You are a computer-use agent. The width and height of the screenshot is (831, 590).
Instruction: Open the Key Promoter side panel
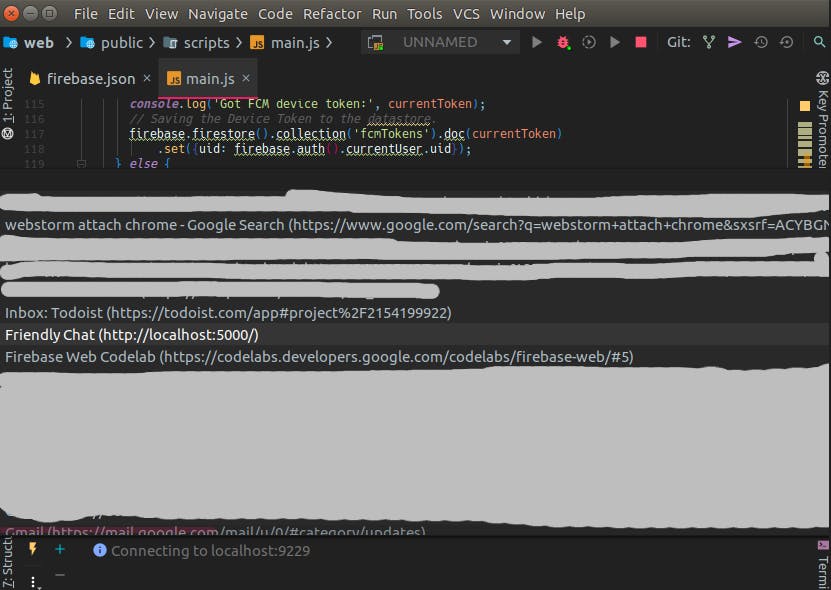click(x=822, y=119)
